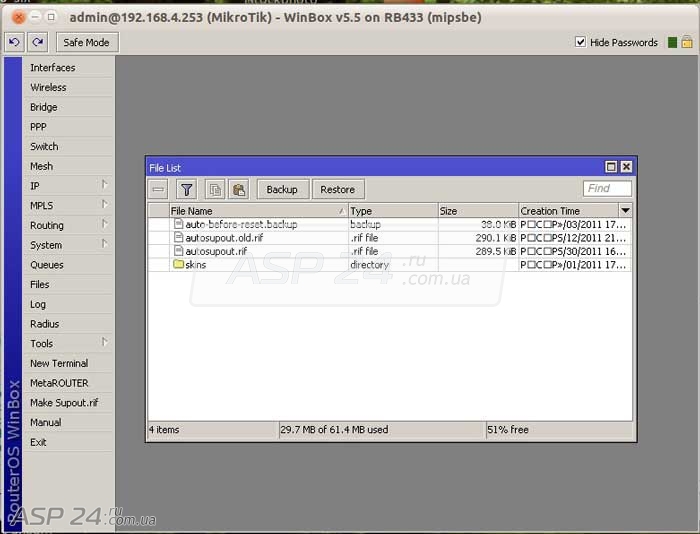Screen dimensions: 700x534
Task: Minimize the WinBox main window
Action: (x=36, y=17)
